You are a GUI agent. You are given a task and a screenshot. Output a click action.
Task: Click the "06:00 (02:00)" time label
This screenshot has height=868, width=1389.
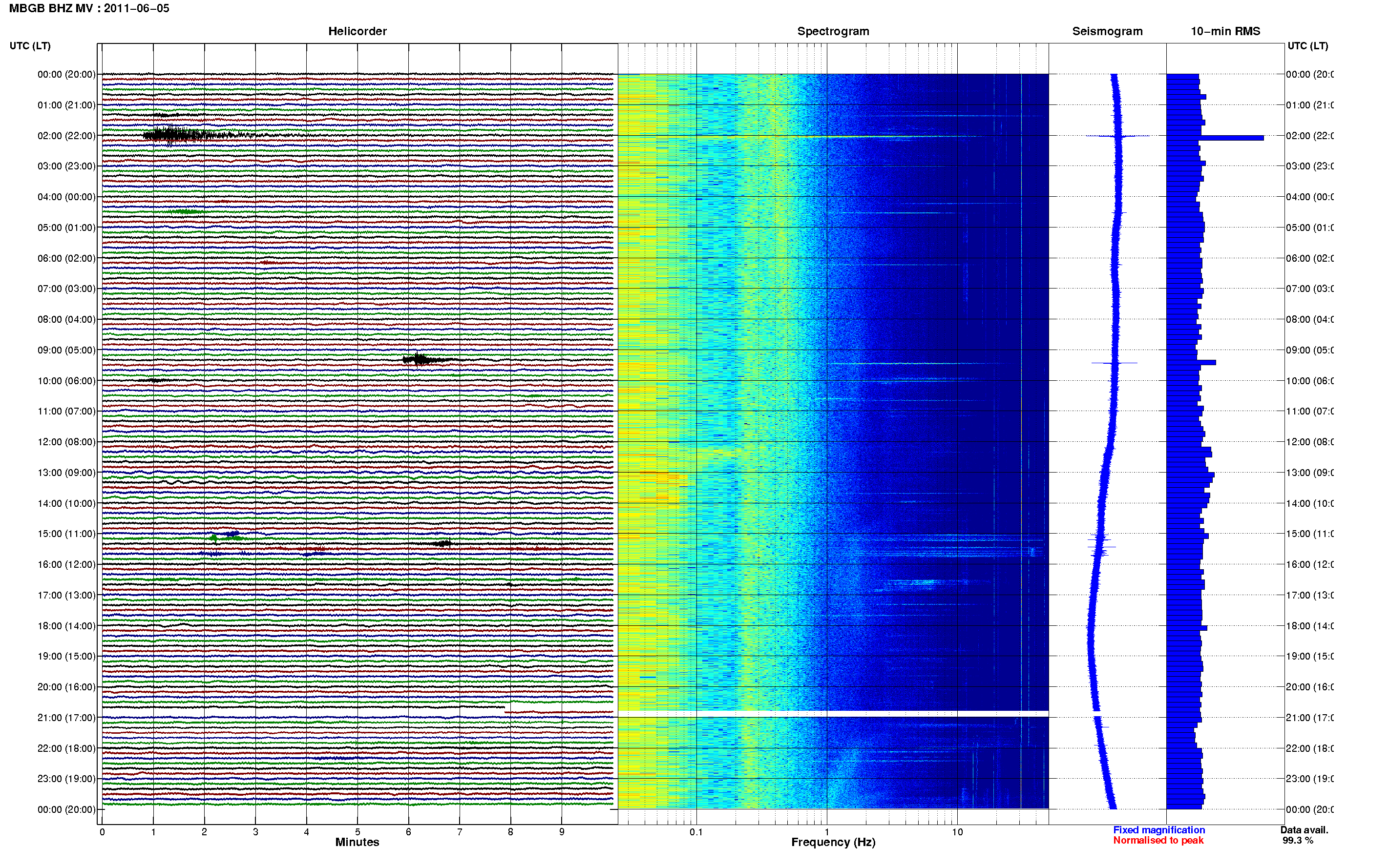pos(66,258)
